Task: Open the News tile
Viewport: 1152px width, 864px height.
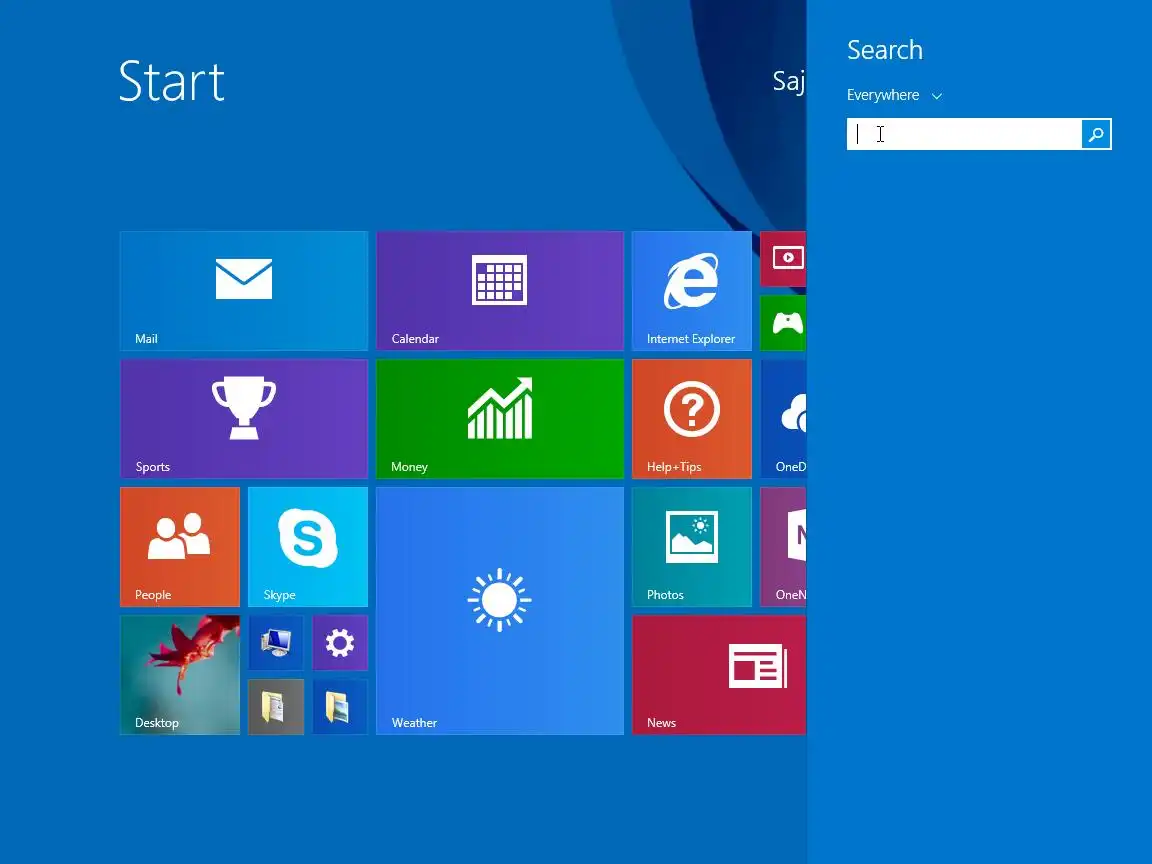Action: (x=719, y=674)
